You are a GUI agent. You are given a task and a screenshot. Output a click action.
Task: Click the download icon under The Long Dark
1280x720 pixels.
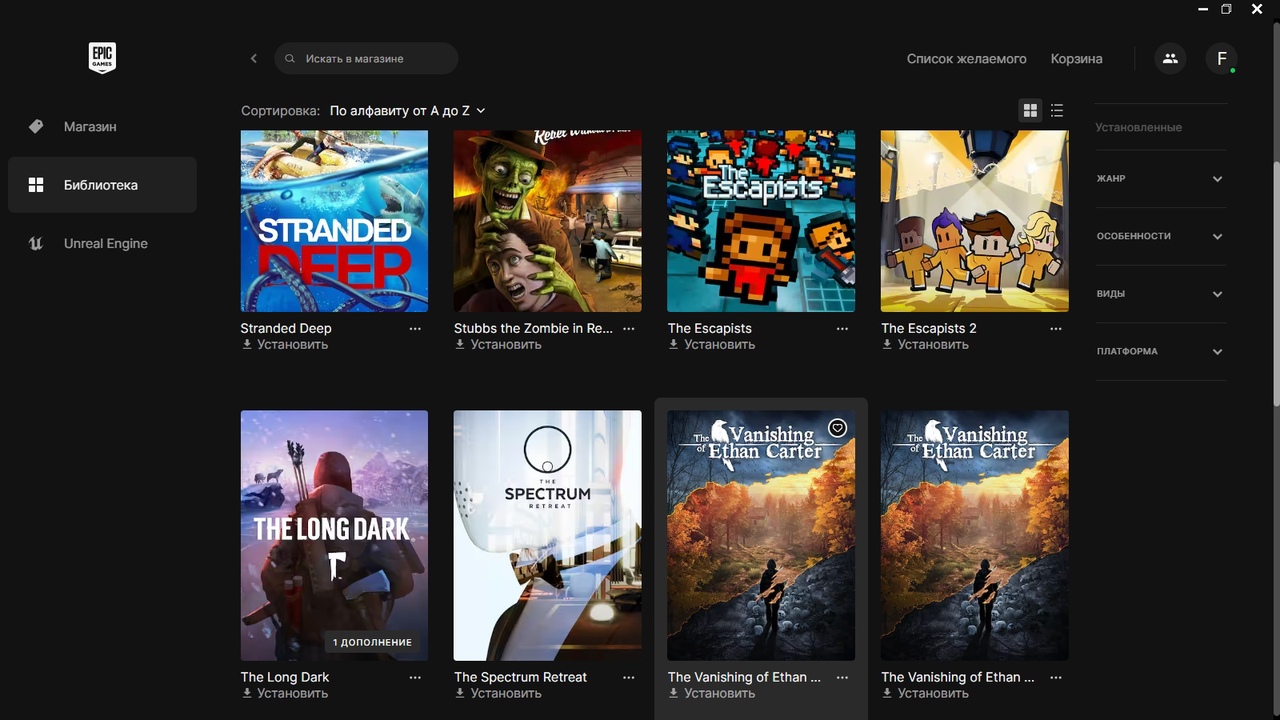[x=247, y=693]
